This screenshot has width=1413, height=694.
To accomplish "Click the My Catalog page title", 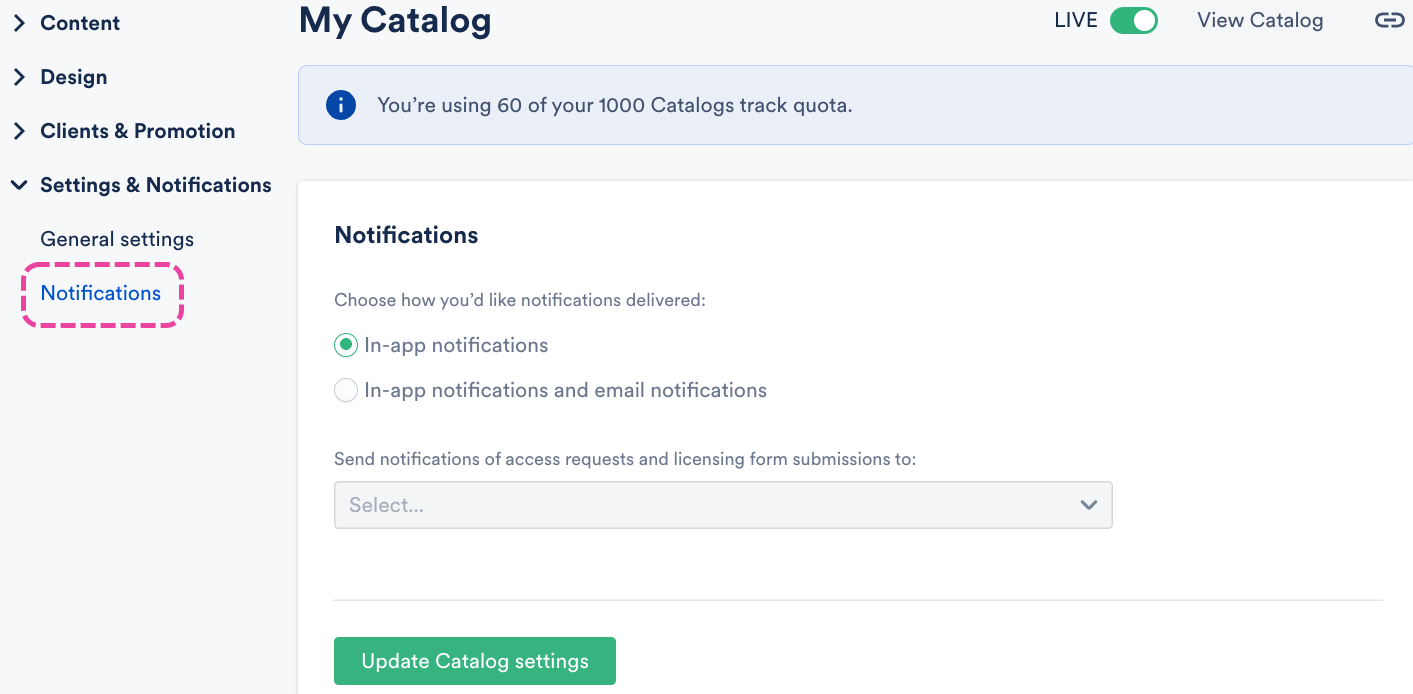I will click(x=395, y=20).
